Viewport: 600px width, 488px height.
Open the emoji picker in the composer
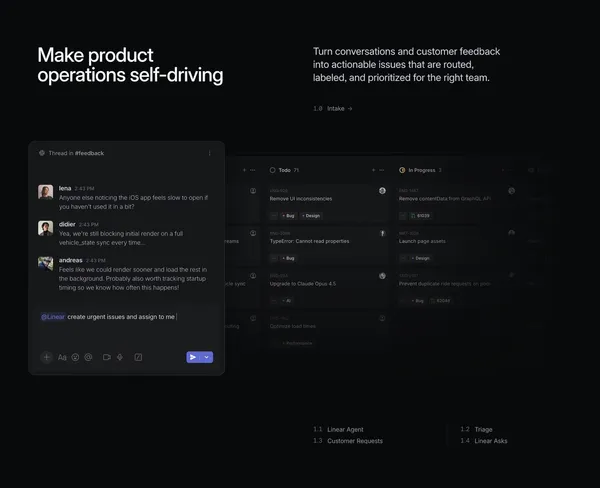(75, 357)
